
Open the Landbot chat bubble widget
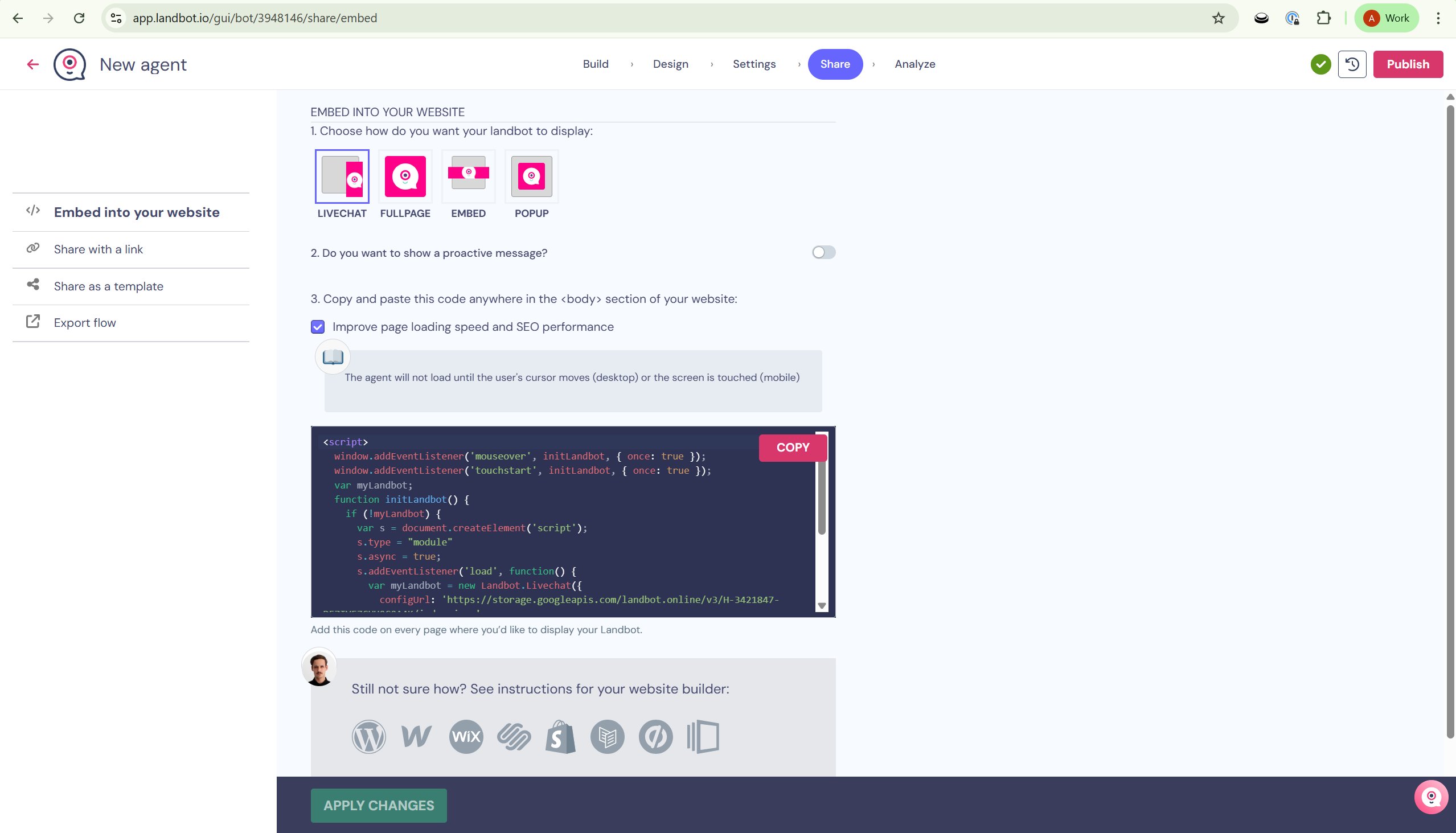[1431, 797]
